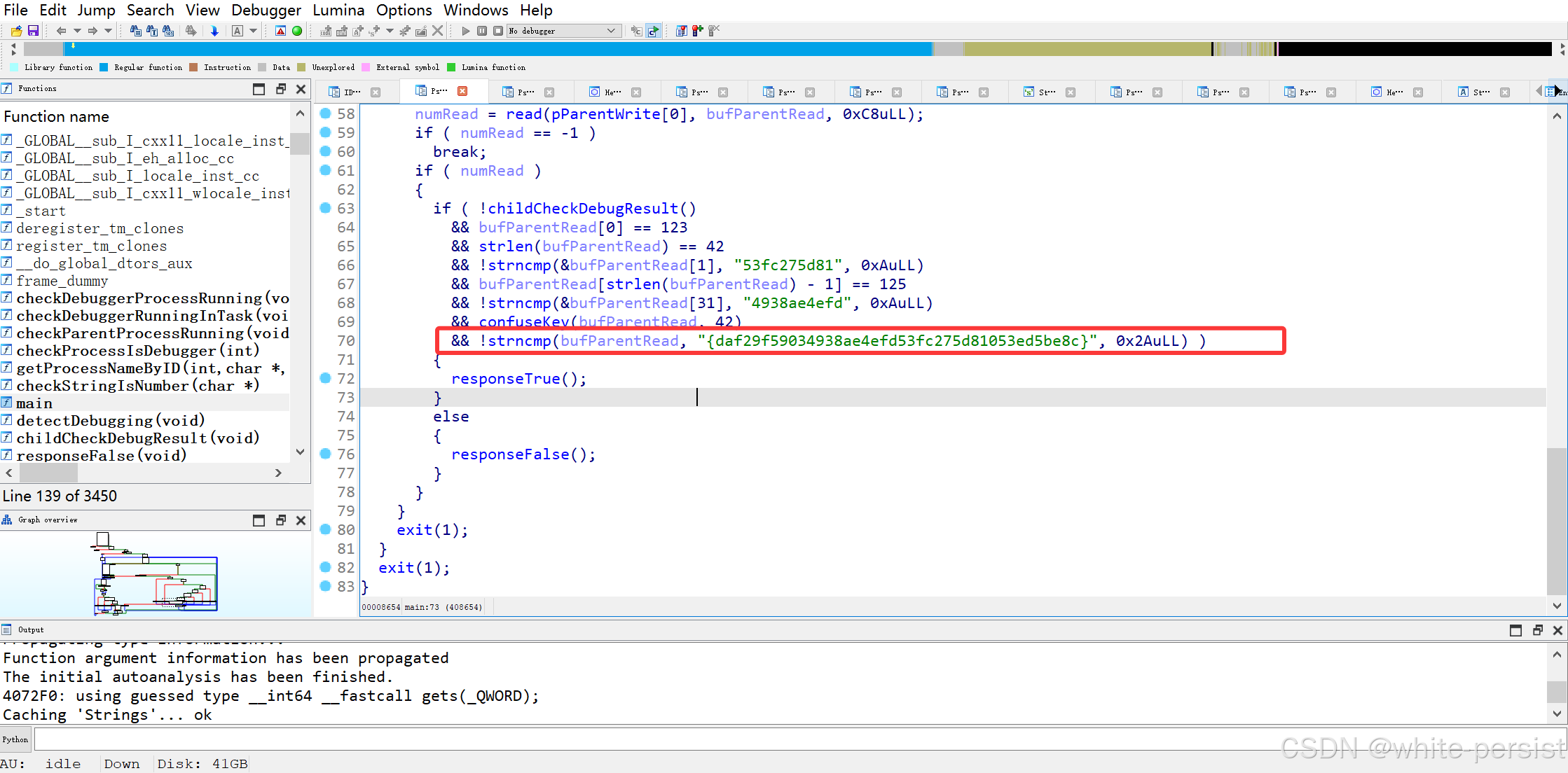Open the Lumina menu

click(338, 10)
